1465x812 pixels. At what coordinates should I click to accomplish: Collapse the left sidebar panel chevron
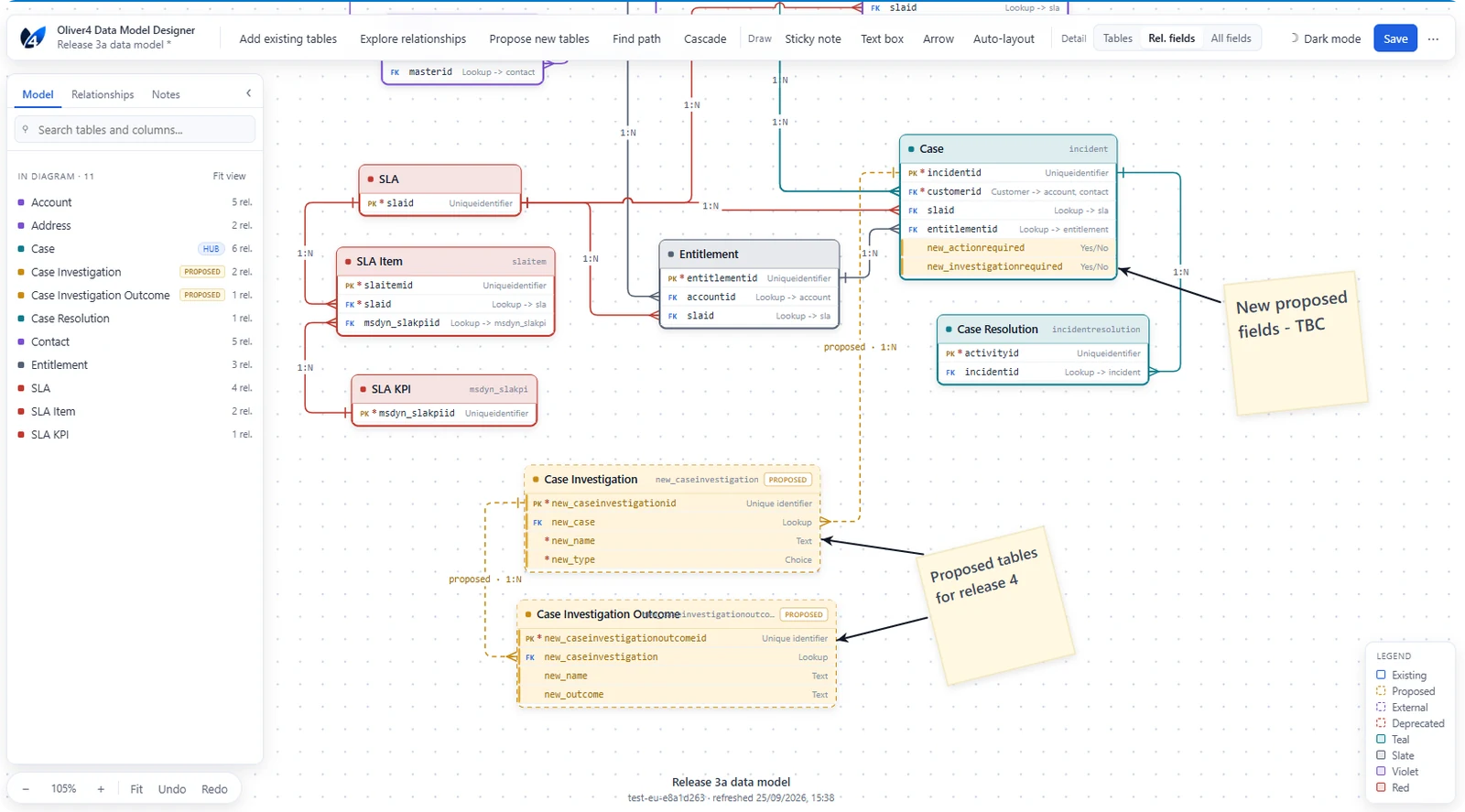(x=248, y=93)
